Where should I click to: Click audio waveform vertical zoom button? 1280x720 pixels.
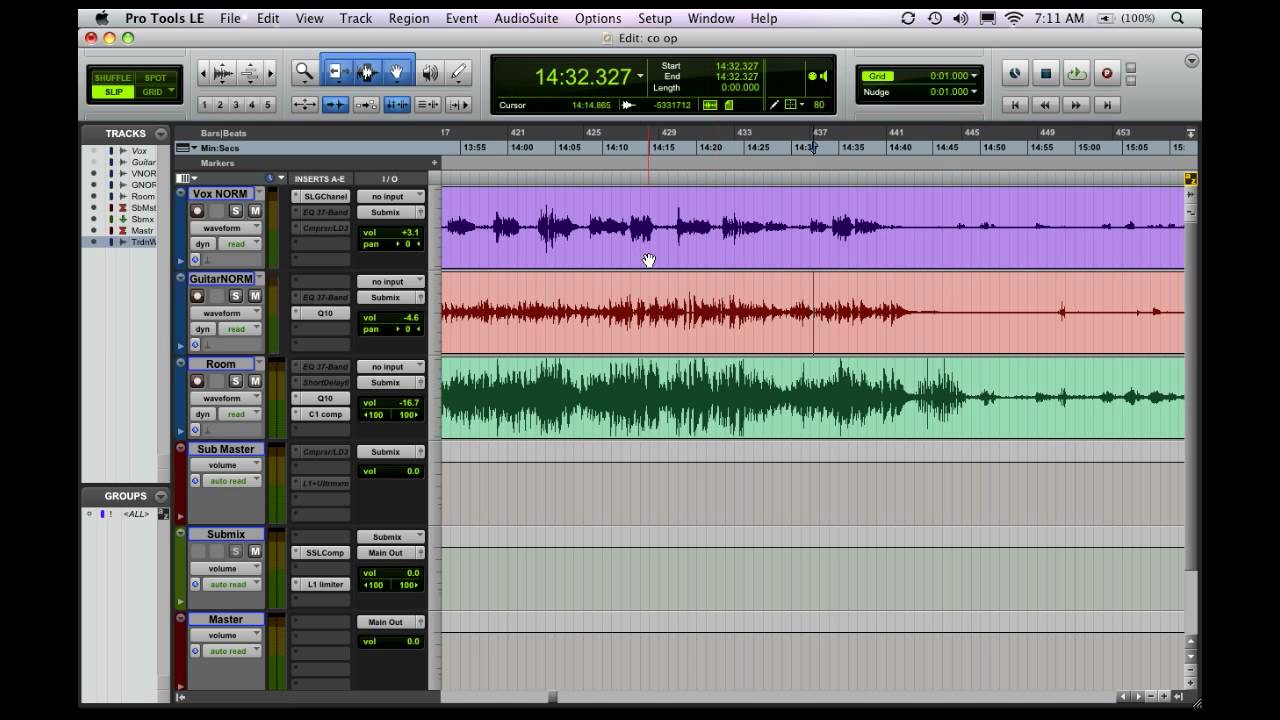coord(223,73)
